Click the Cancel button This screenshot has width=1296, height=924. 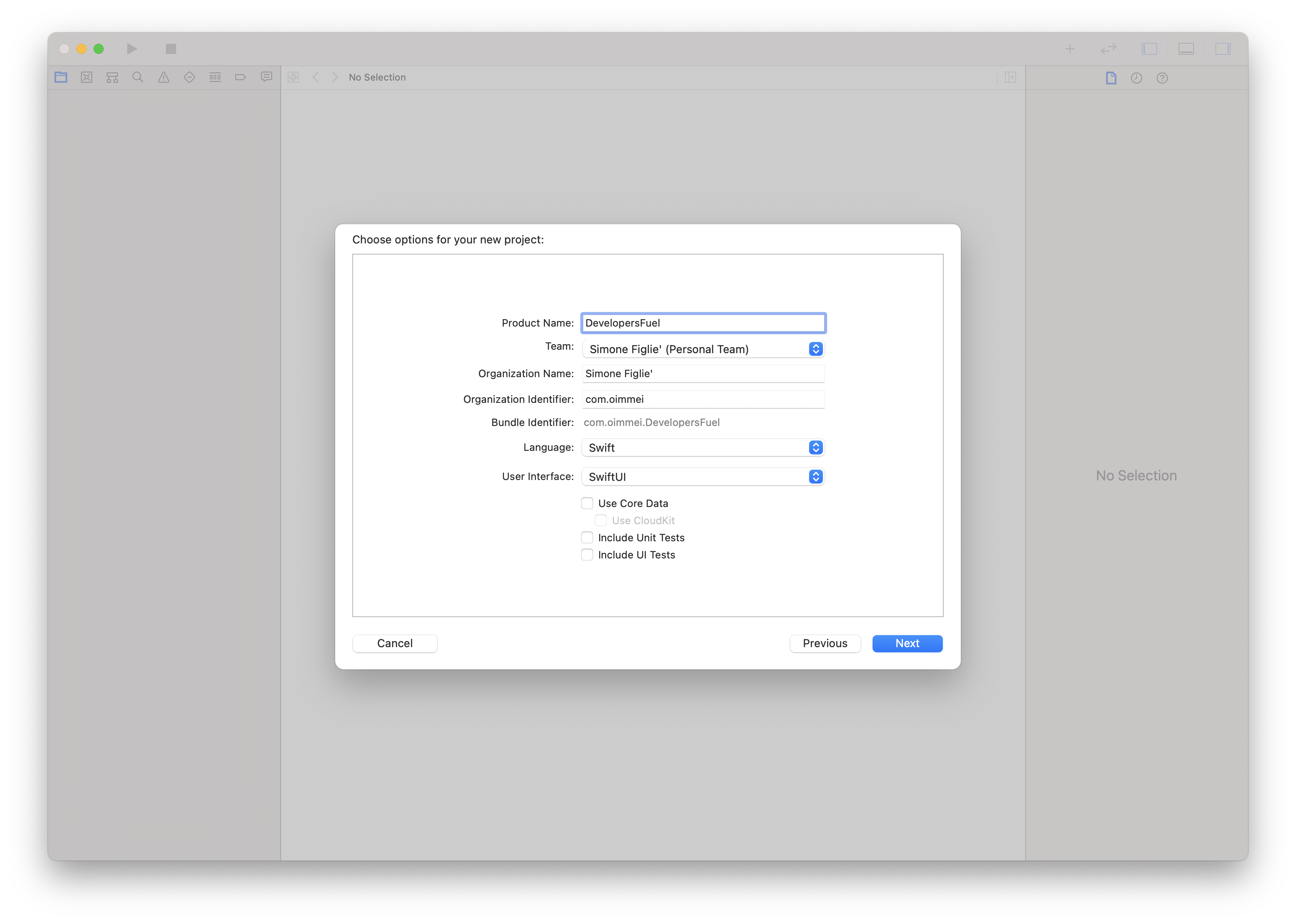(395, 644)
